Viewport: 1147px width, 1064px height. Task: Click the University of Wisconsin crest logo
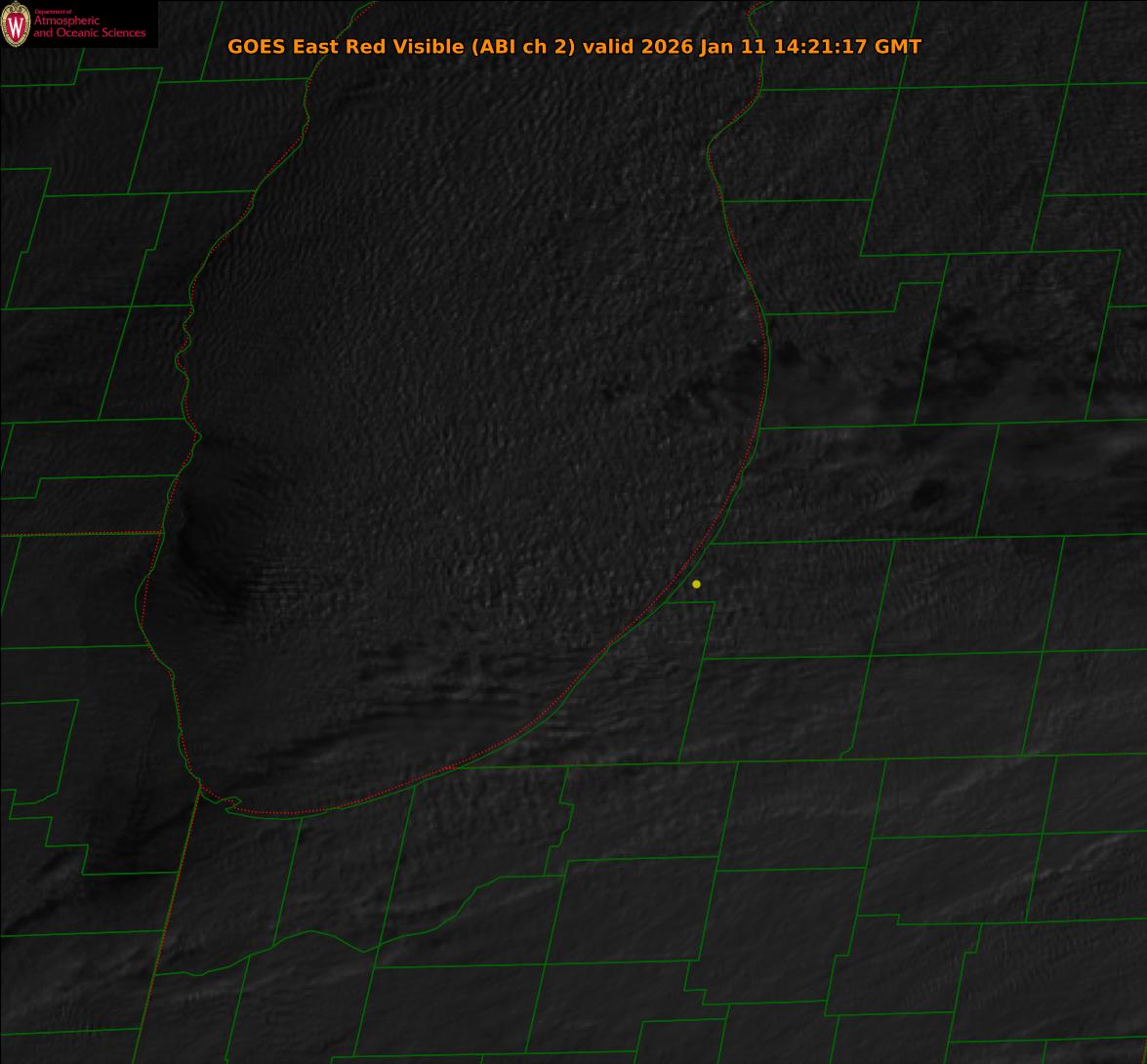(17, 24)
